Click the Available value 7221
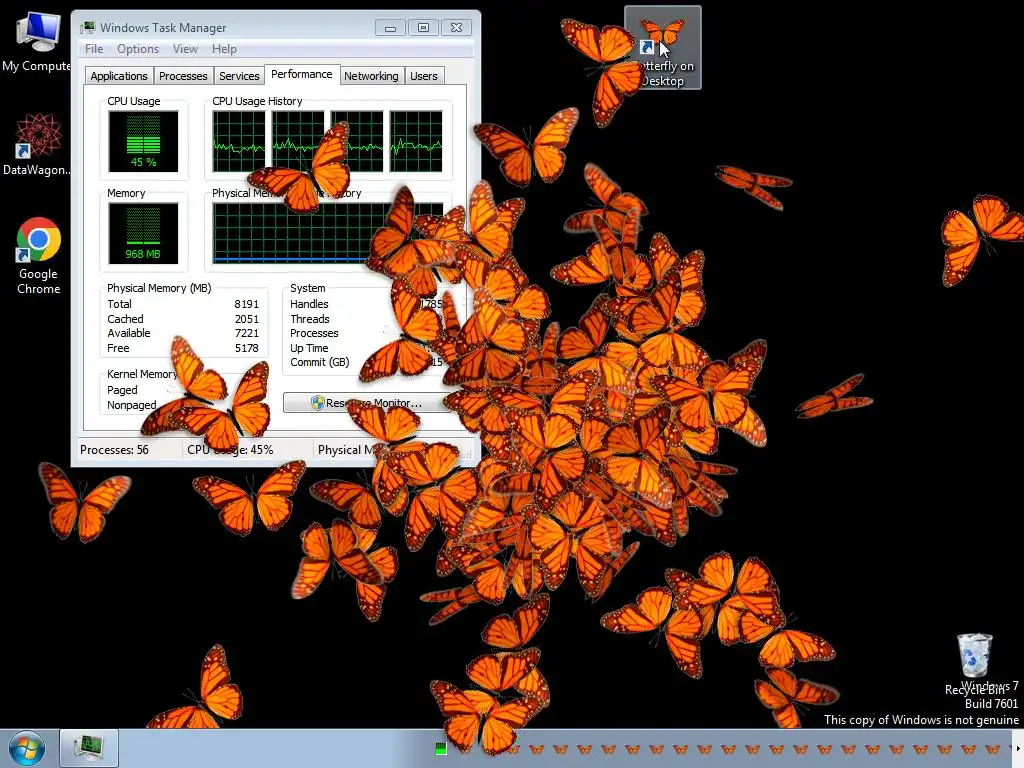 pyautogui.click(x=247, y=333)
